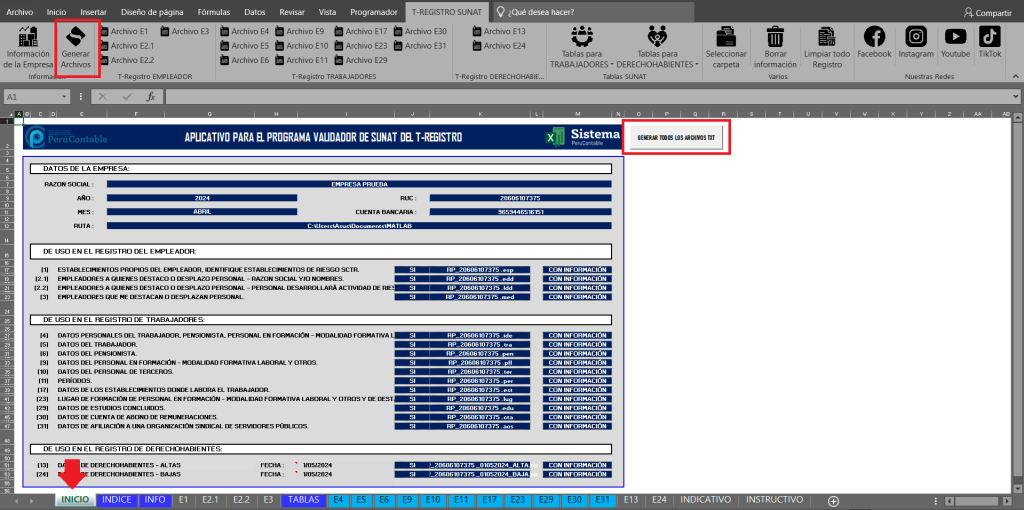
Task: Click the RUTA path cell
Action: [x=359, y=225]
